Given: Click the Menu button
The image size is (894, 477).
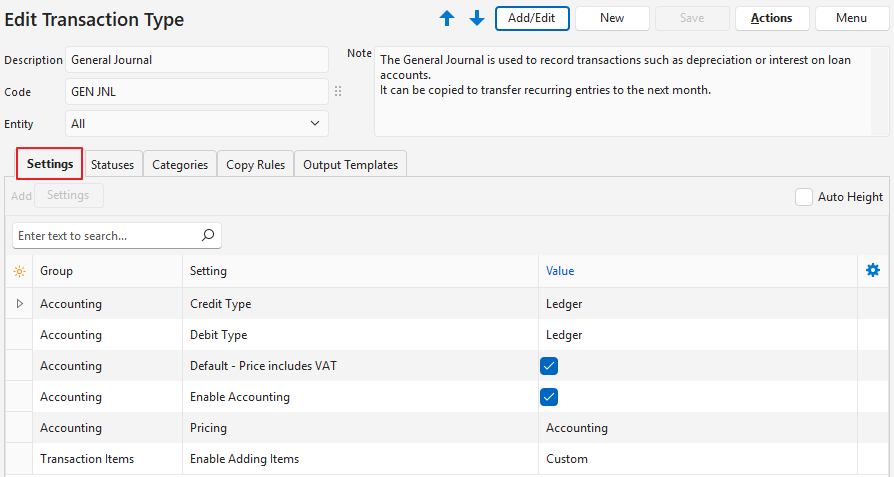Looking at the screenshot, I should click(x=851, y=18).
